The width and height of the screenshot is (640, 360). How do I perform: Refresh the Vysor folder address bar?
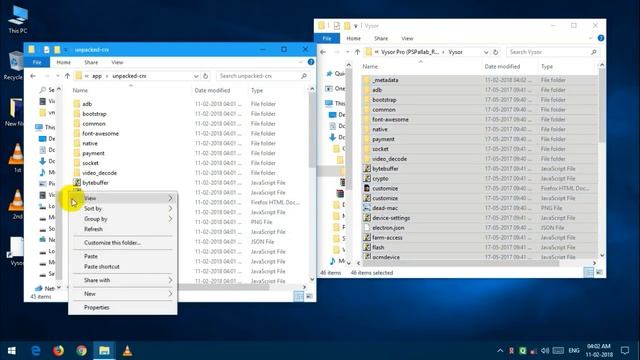click(496, 52)
